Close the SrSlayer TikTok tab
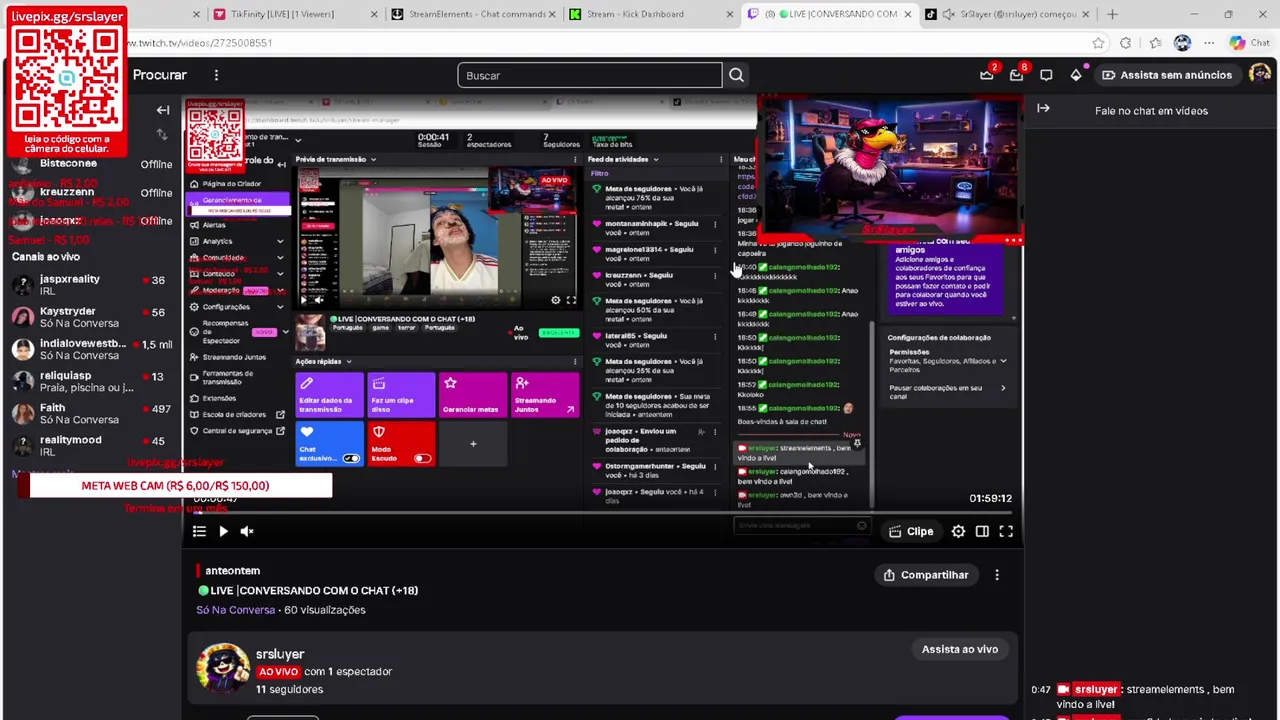Image resolution: width=1280 pixels, height=720 pixels. point(1086,14)
